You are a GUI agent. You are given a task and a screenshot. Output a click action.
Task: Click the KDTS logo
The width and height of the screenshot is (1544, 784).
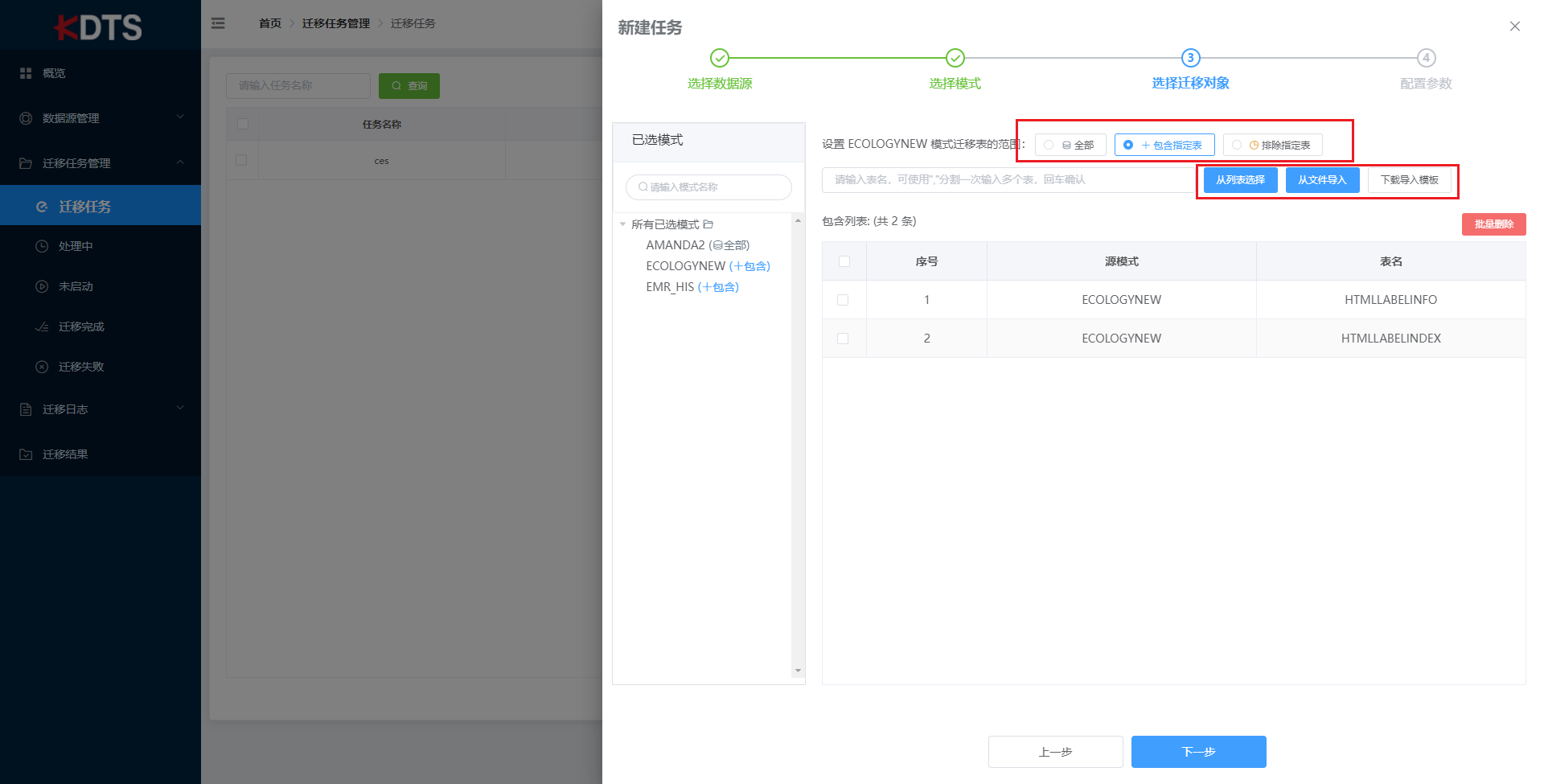pyautogui.click(x=99, y=27)
